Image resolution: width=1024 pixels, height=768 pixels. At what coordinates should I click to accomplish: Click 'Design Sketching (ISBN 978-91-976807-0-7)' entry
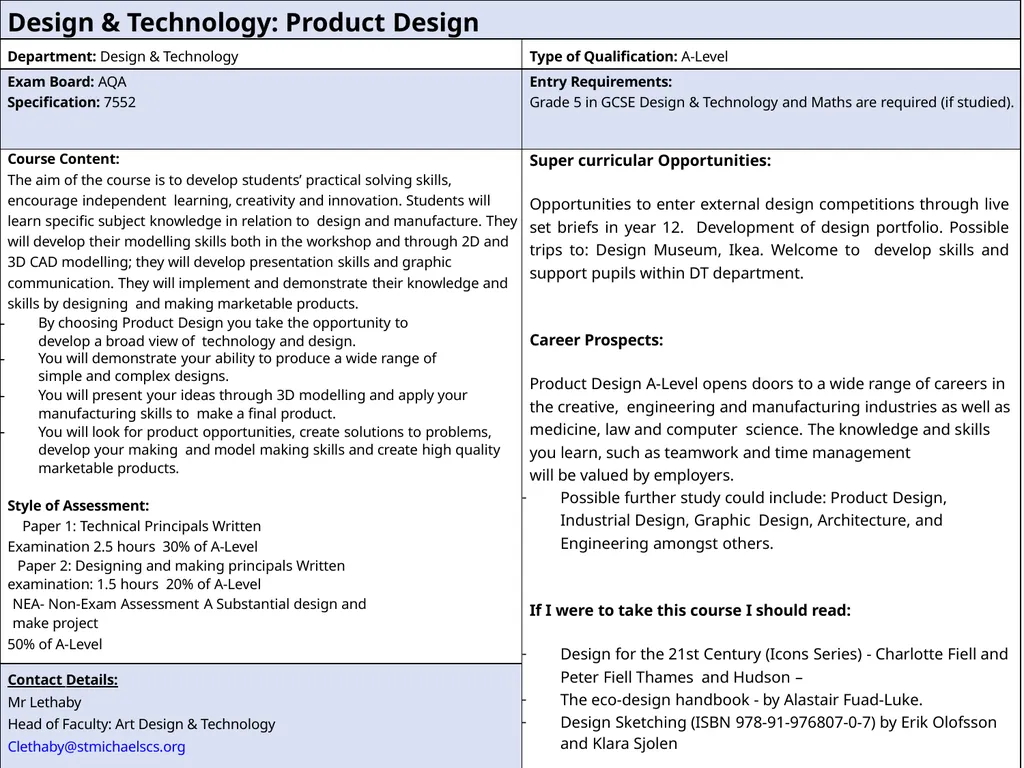pyautogui.click(x=778, y=722)
